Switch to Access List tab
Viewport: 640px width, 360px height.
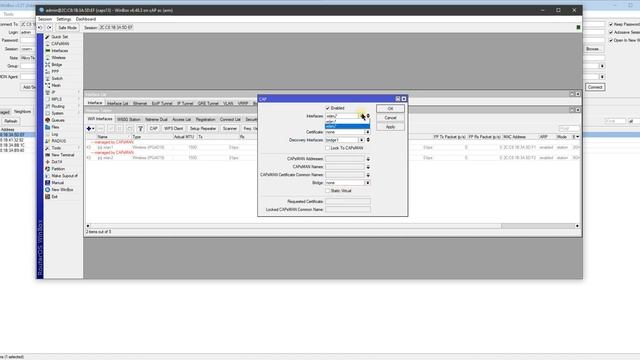tap(182, 120)
